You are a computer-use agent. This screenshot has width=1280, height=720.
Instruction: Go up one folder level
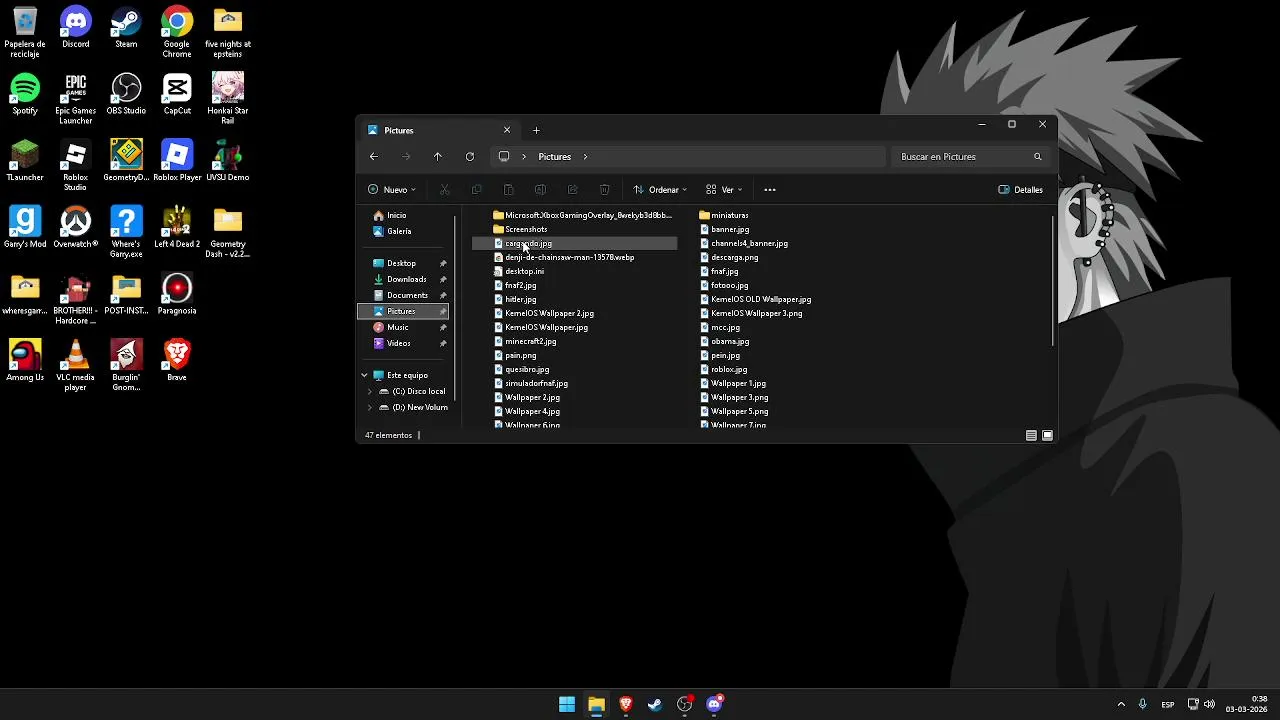click(x=437, y=157)
